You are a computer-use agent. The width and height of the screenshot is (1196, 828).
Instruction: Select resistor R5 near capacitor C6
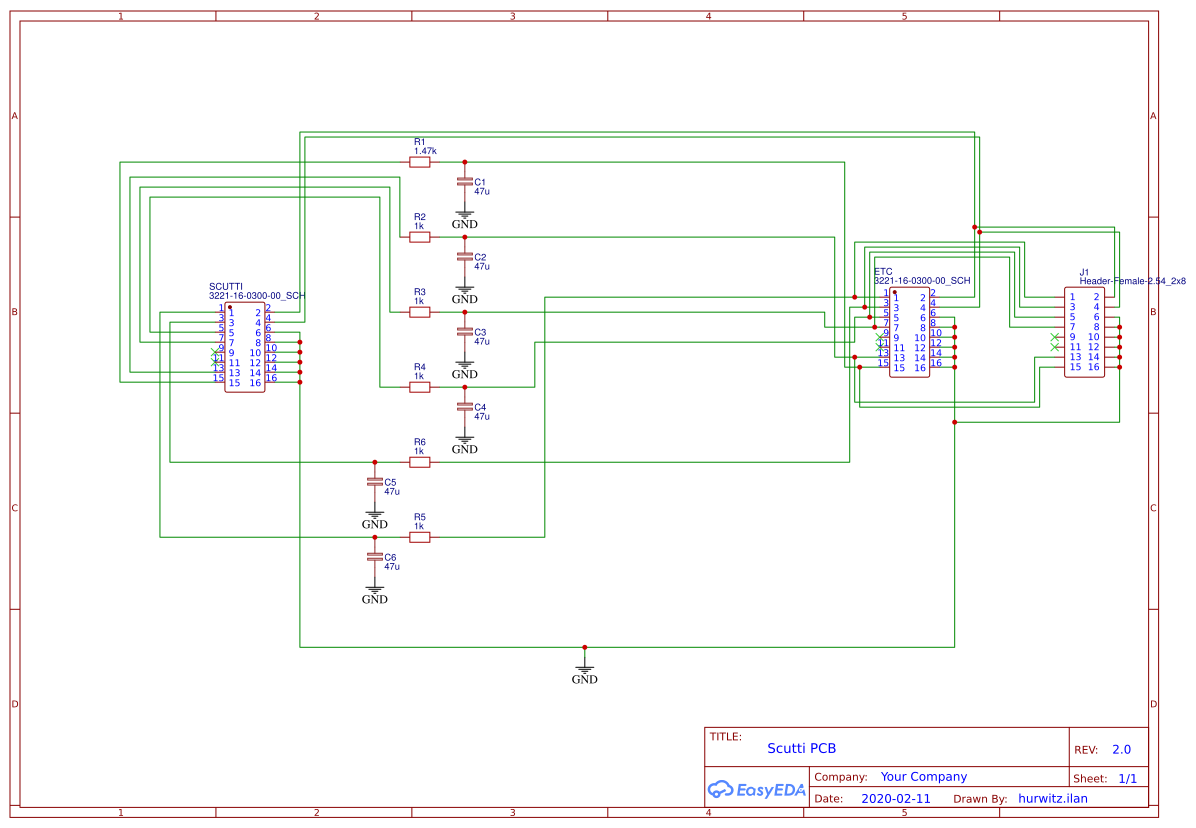point(420,536)
